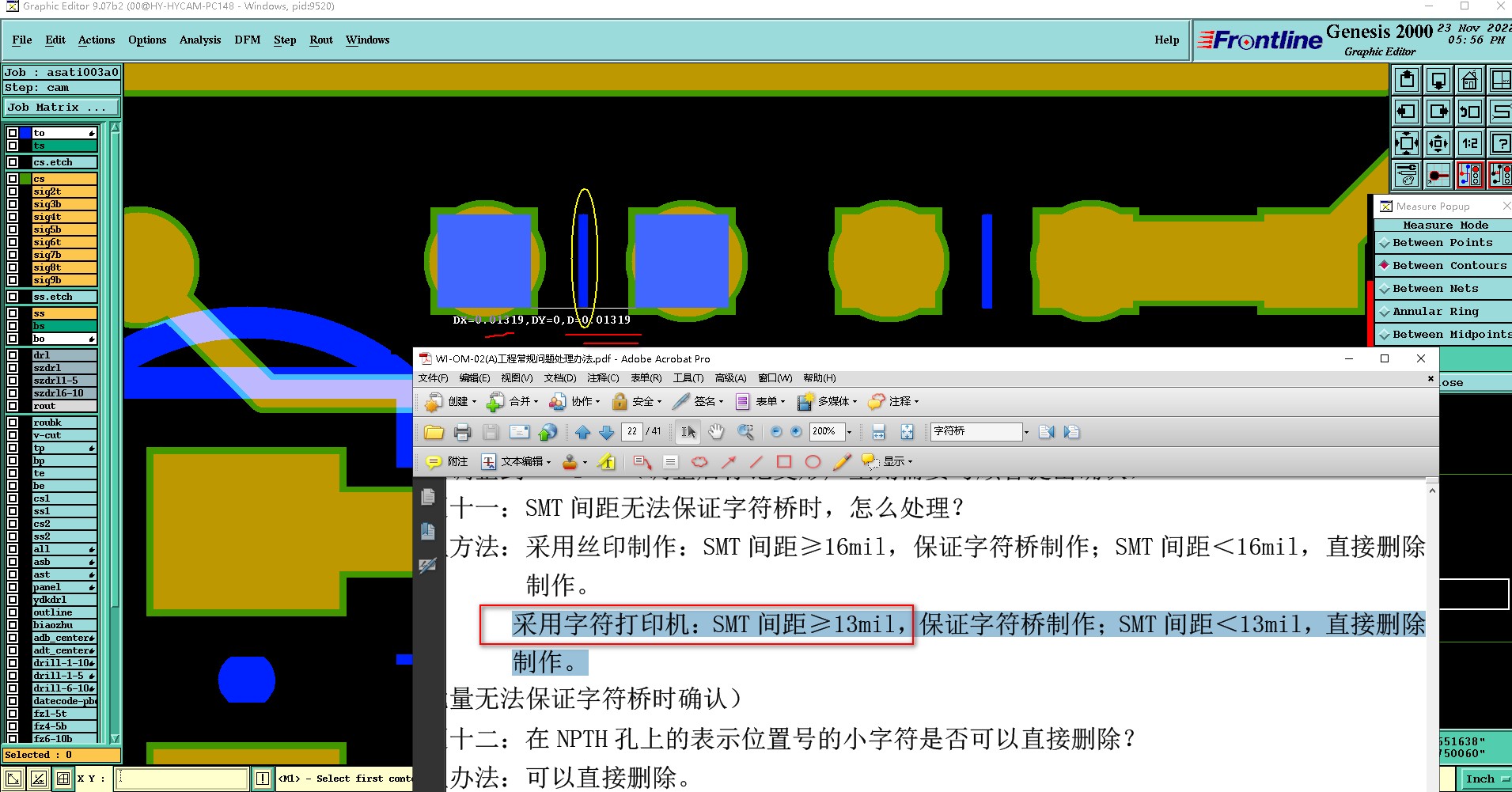Select the red rectangle drawing tool
Viewport: 1512px width, 792px height.
click(x=784, y=461)
